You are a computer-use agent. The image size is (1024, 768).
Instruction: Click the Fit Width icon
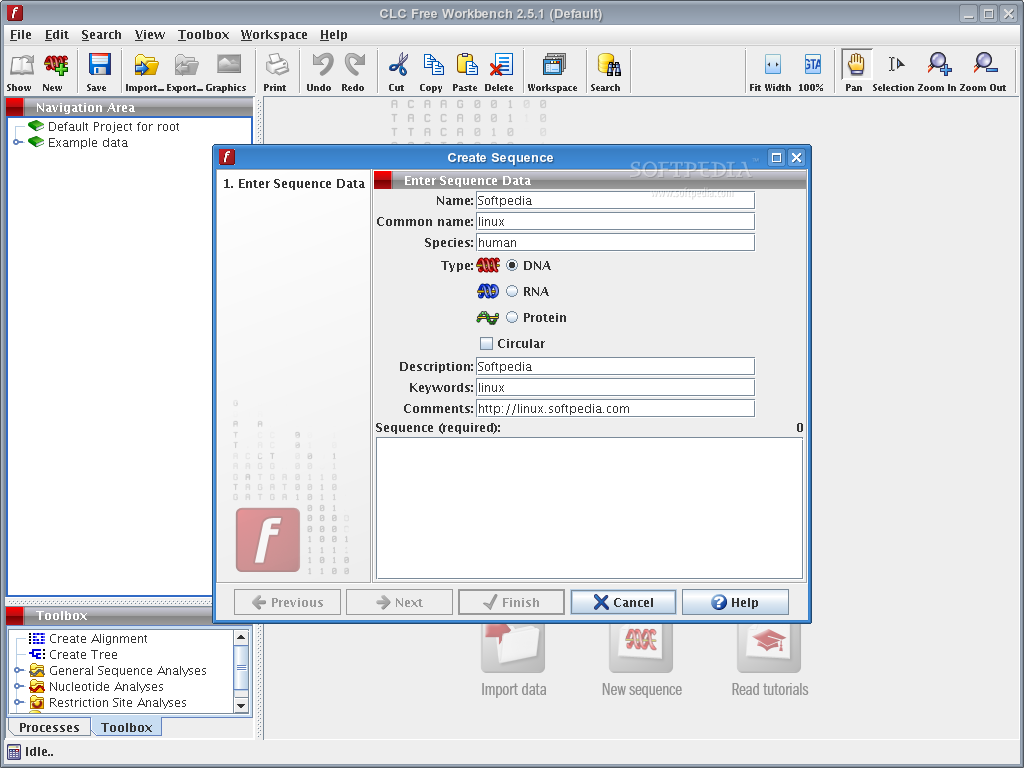[x=773, y=65]
